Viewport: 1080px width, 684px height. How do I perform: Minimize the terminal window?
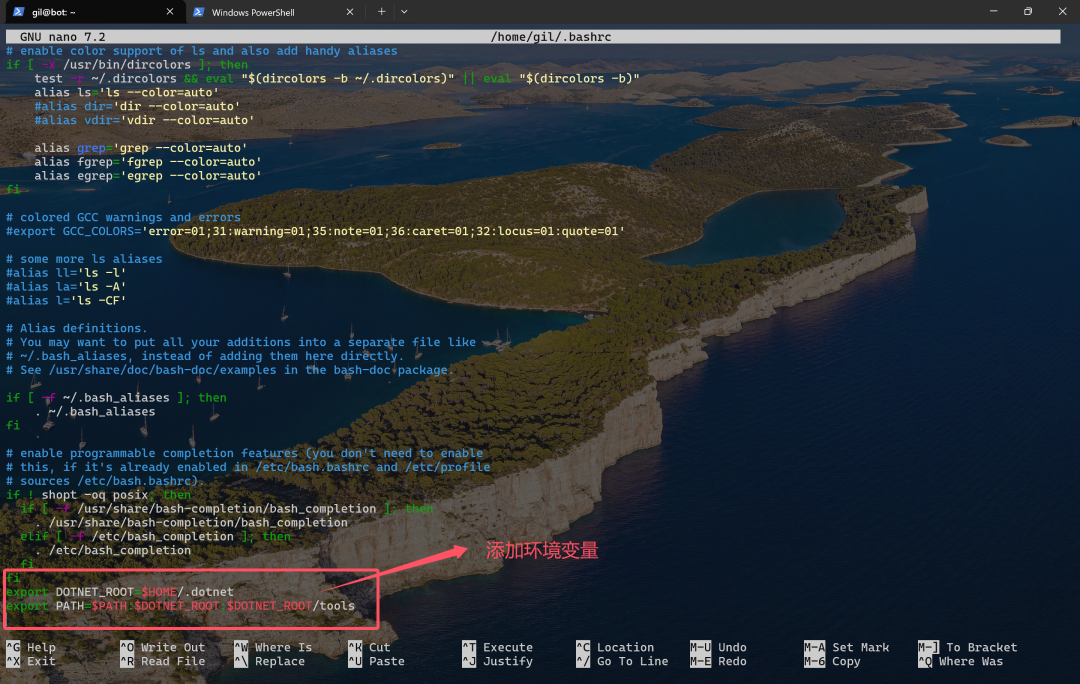point(993,12)
